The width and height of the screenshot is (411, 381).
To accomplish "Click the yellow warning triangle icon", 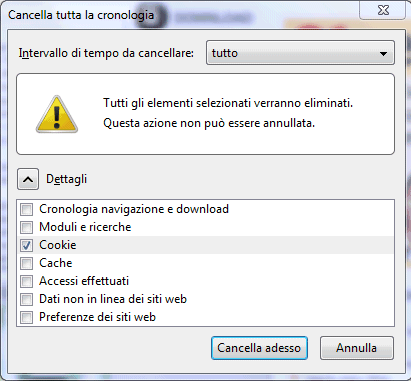I will pyautogui.click(x=57, y=114).
